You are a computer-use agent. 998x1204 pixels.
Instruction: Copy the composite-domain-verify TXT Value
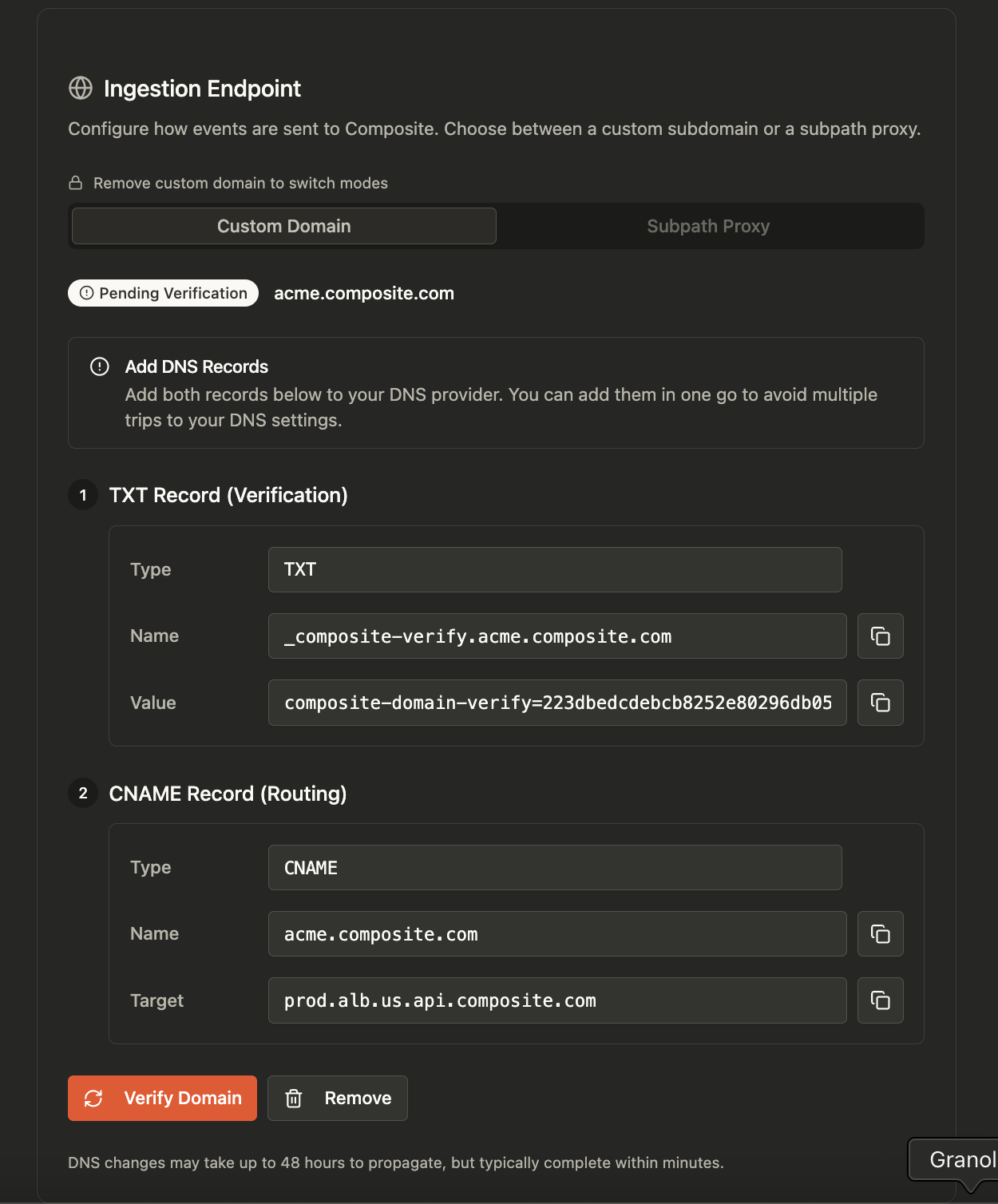(x=880, y=703)
